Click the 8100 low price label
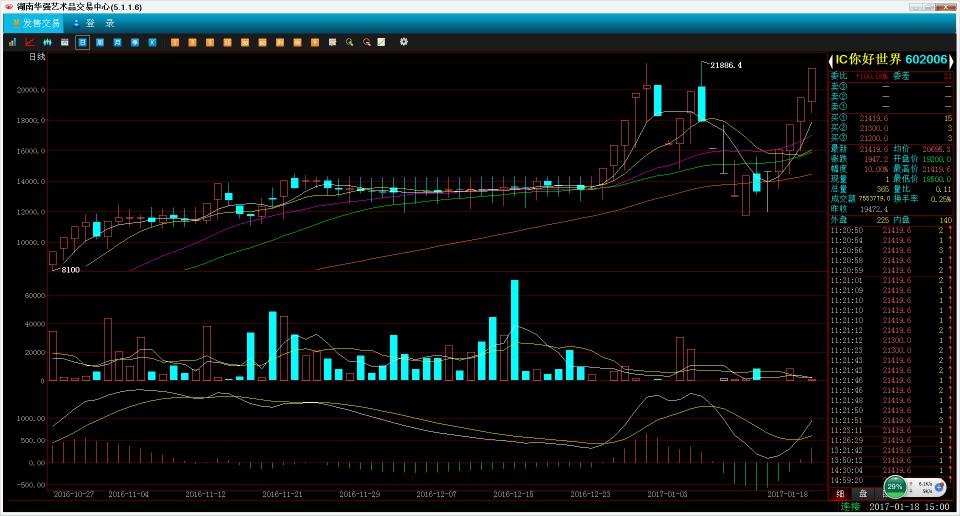This screenshot has height=516, width=960. click(70, 270)
